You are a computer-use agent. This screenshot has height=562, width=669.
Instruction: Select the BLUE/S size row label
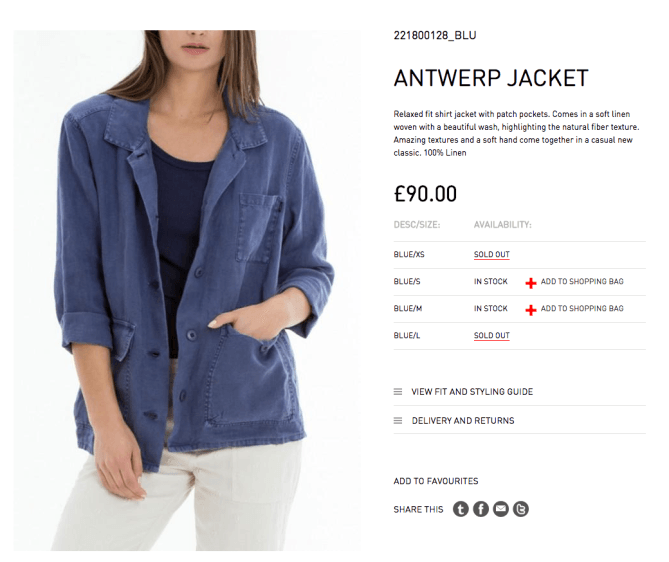tap(407, 281)
